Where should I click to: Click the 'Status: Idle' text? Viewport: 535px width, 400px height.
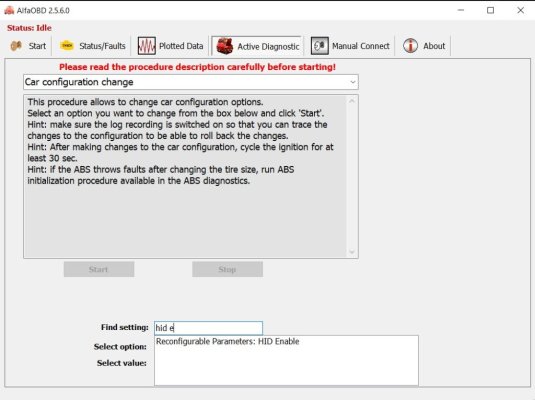tap(29, 28)
